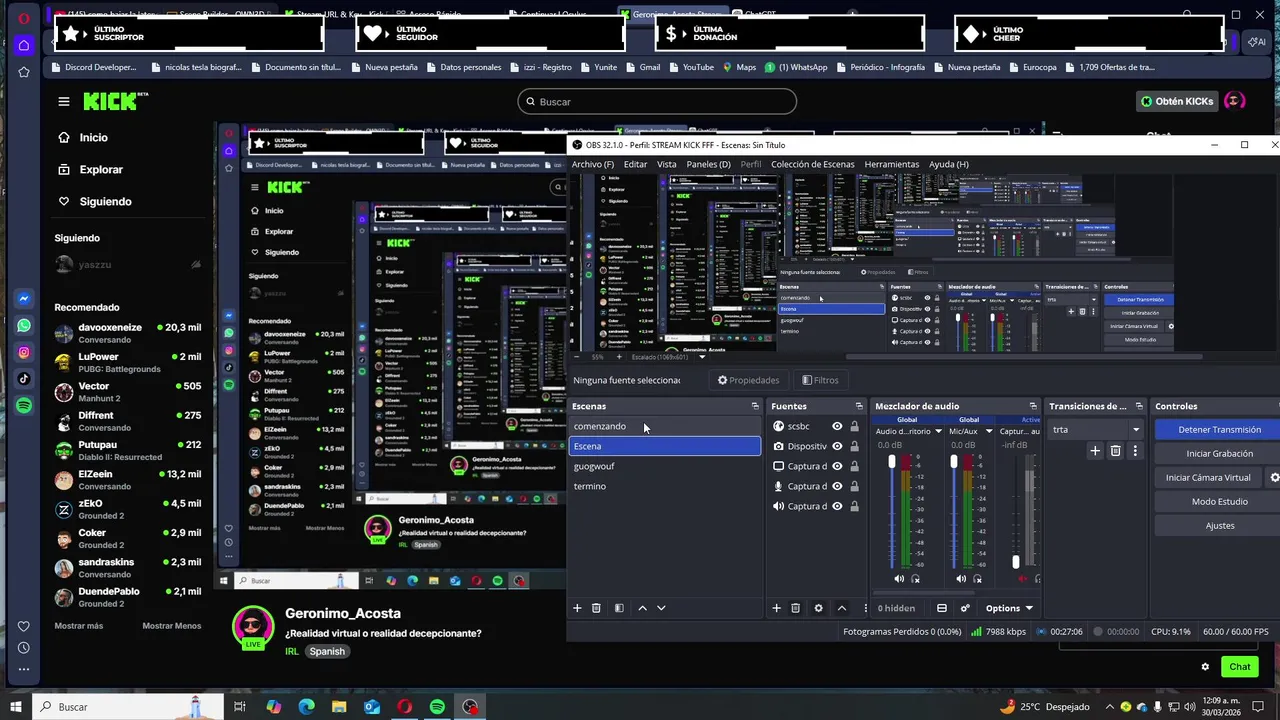Open TikTok from the Opera sidebar

pyautogui.click(x=24, y=379)
